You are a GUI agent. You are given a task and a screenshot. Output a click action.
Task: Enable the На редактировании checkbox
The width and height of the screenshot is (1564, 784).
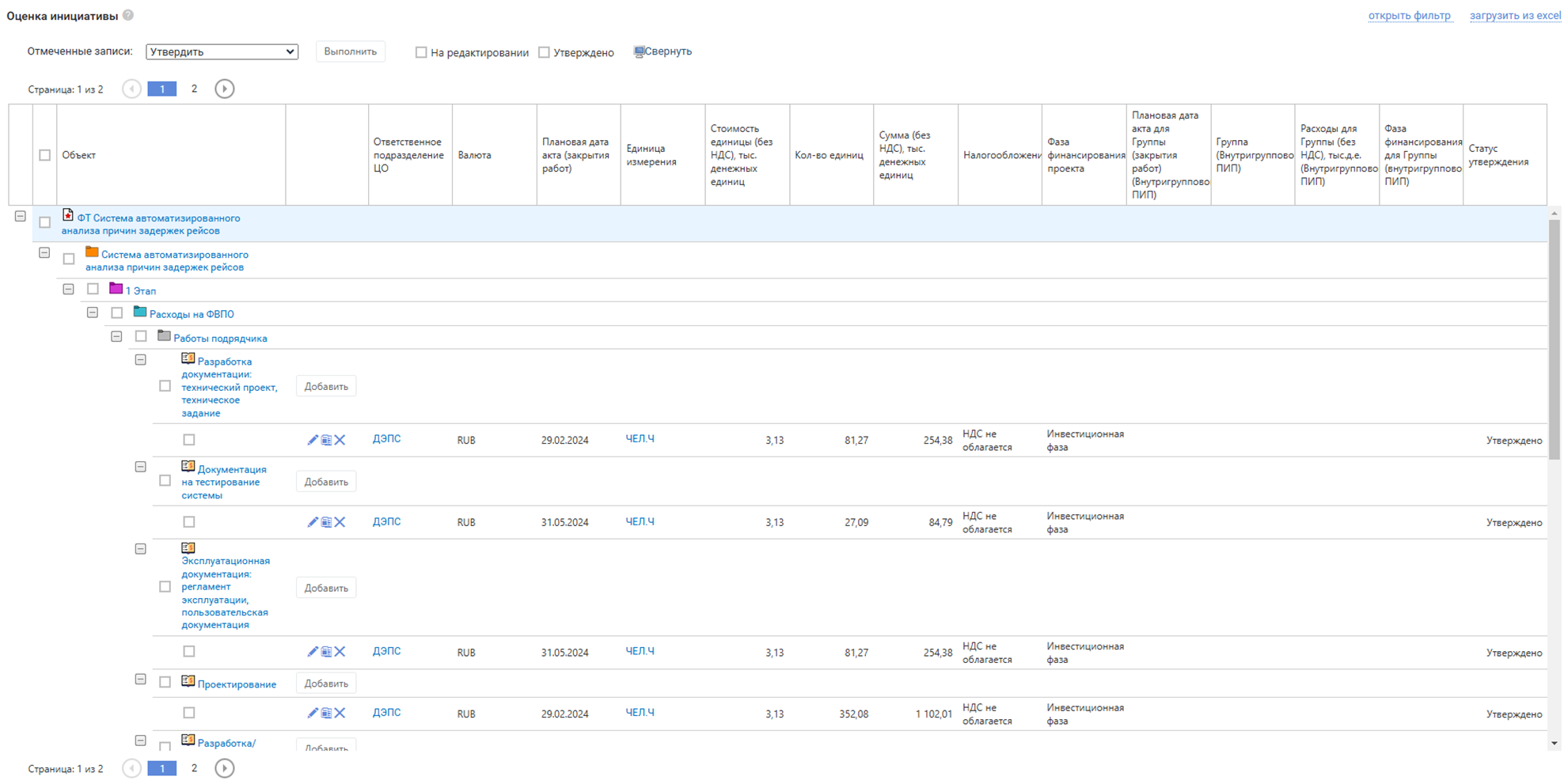point(421,52)
